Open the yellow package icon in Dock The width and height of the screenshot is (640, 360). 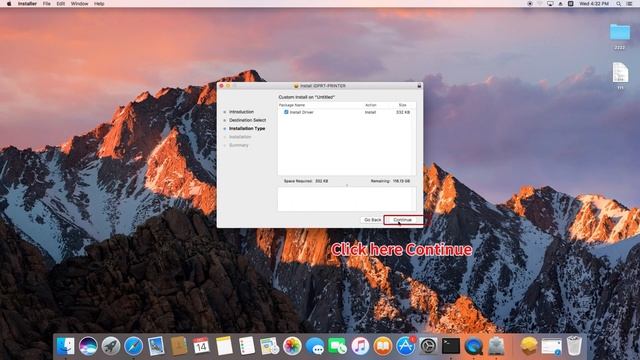tap(529, 346)
